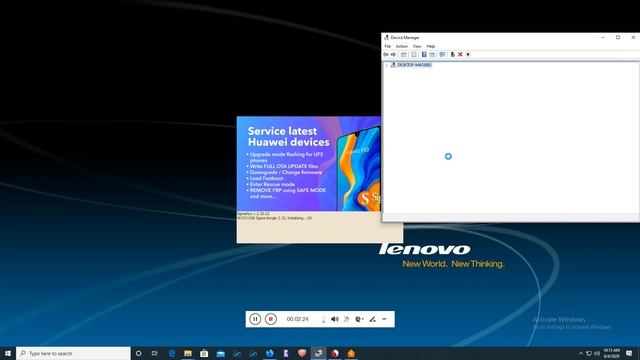
Task: Go back using Device Manager's Back arrow
Action: click(386, 54)
